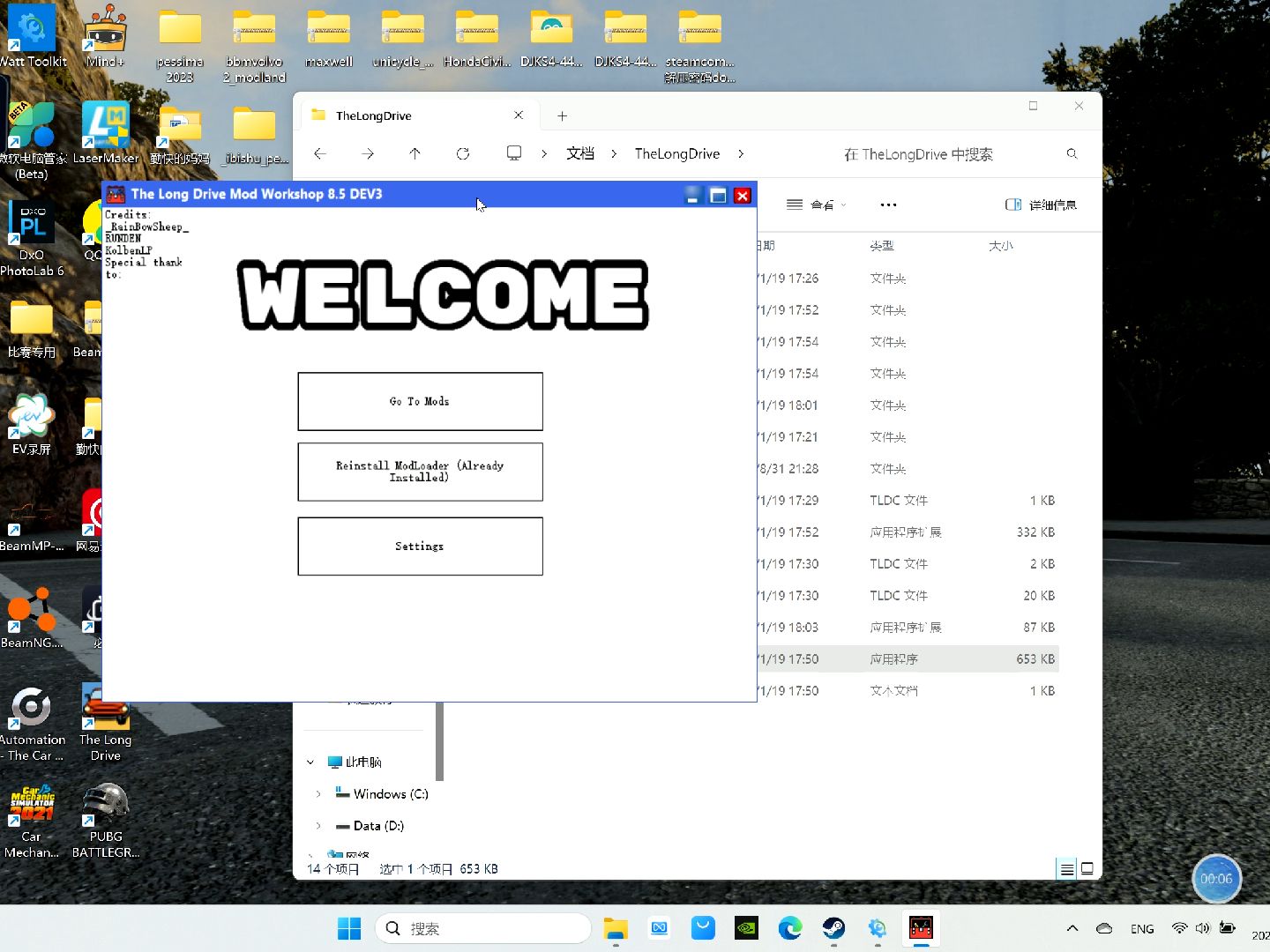Open the Windows Start menu
Image resolution: width=1270 pixels, height=952 pixels.
tap(349, 928)
